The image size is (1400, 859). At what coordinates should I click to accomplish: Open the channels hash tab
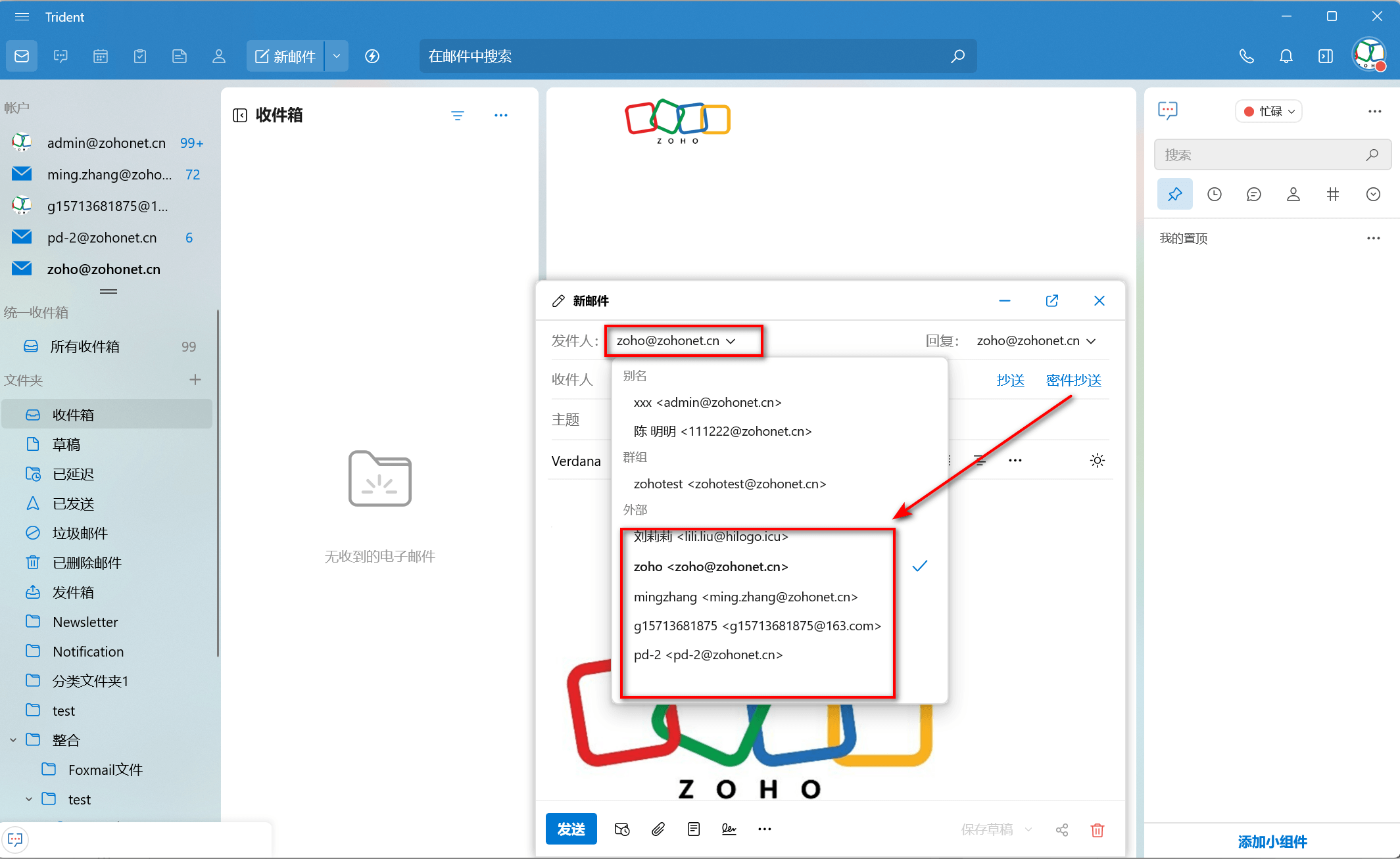pyautogui.click(x=1333, y=195)
